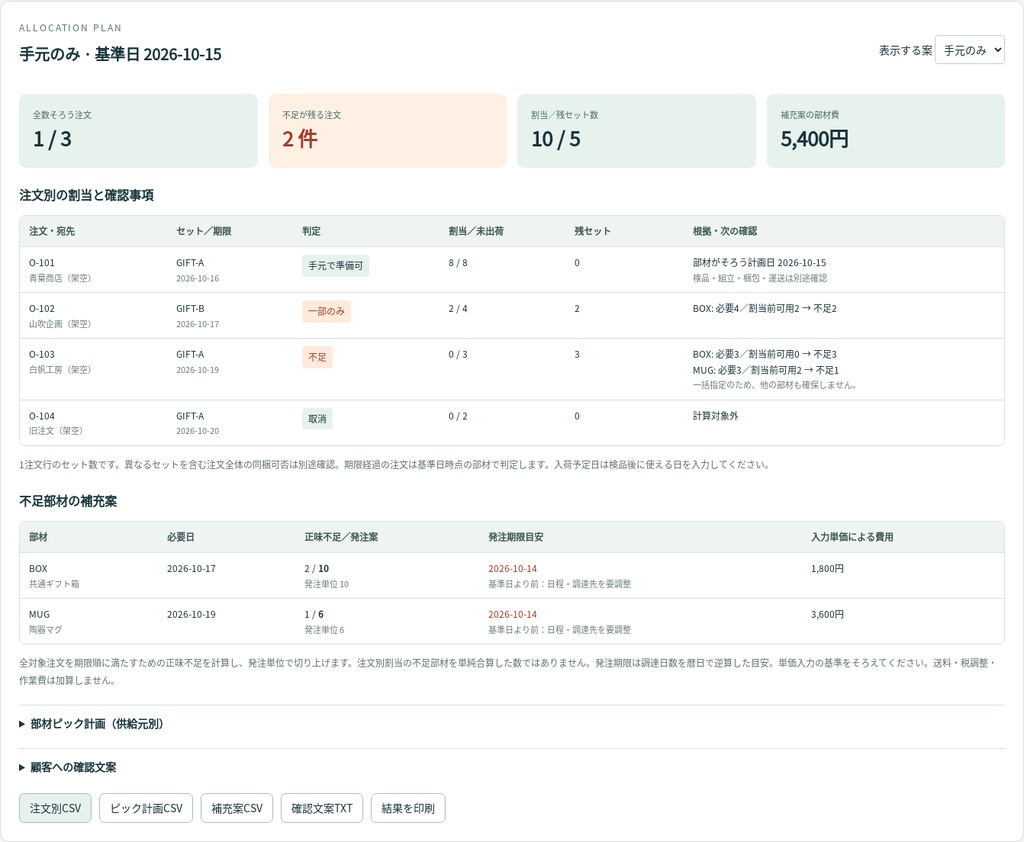Click the required date 2026-10-19 for MUG

coord(191,615)
